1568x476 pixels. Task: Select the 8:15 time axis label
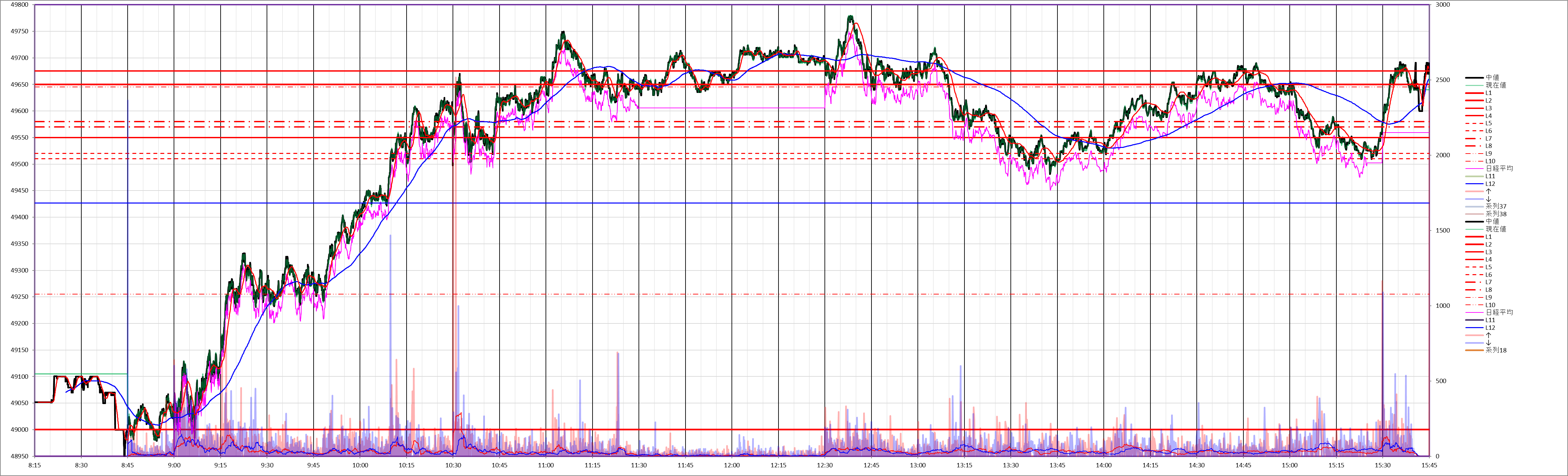coord(35,466)
